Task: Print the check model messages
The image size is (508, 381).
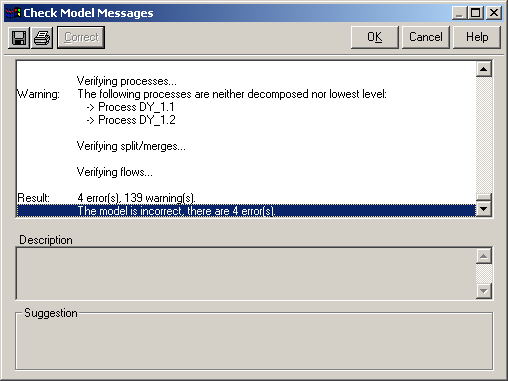Action: 42,38
